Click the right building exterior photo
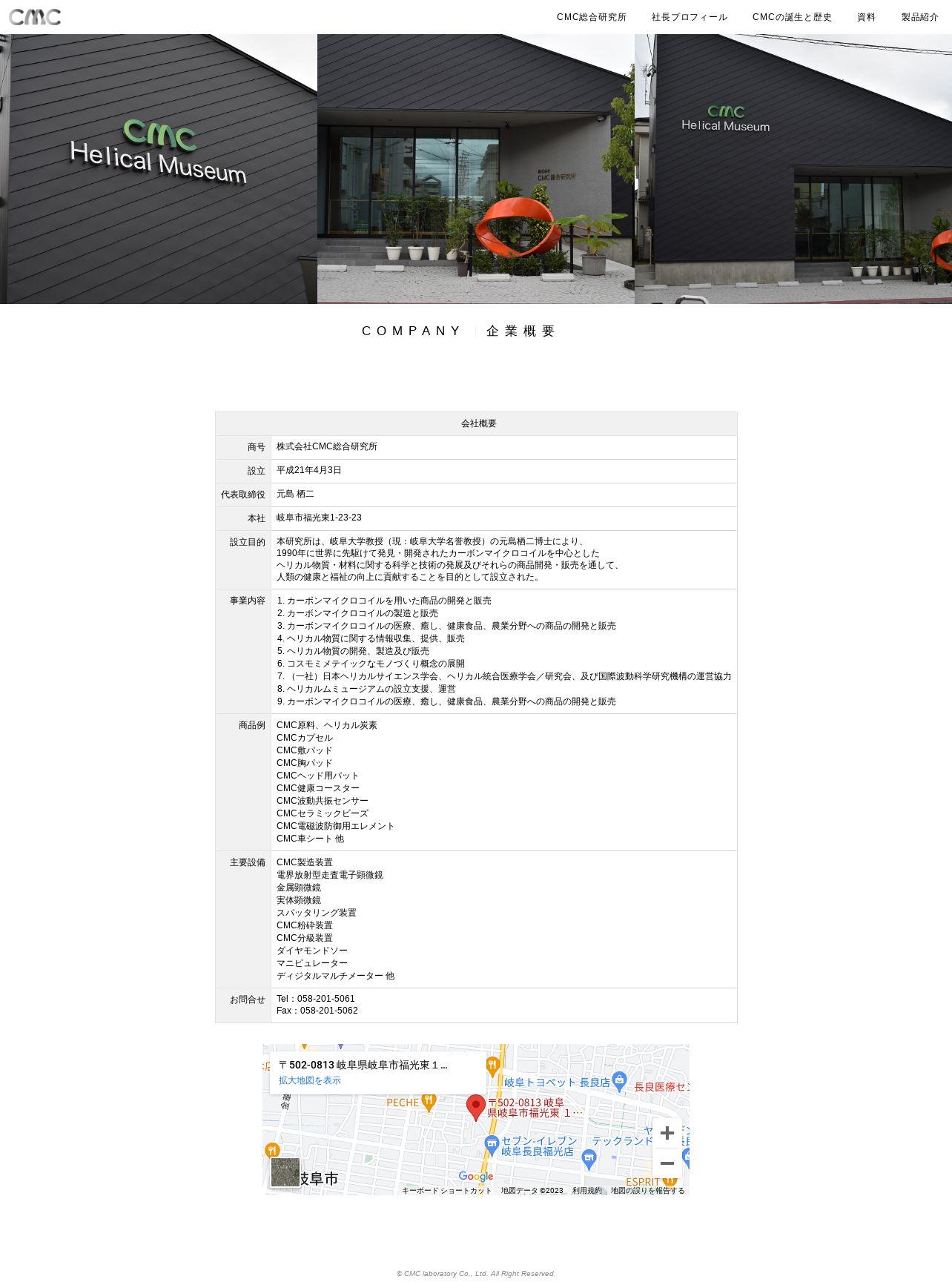Viewport: 952px width, 1282px height. [x=793, y=169]
